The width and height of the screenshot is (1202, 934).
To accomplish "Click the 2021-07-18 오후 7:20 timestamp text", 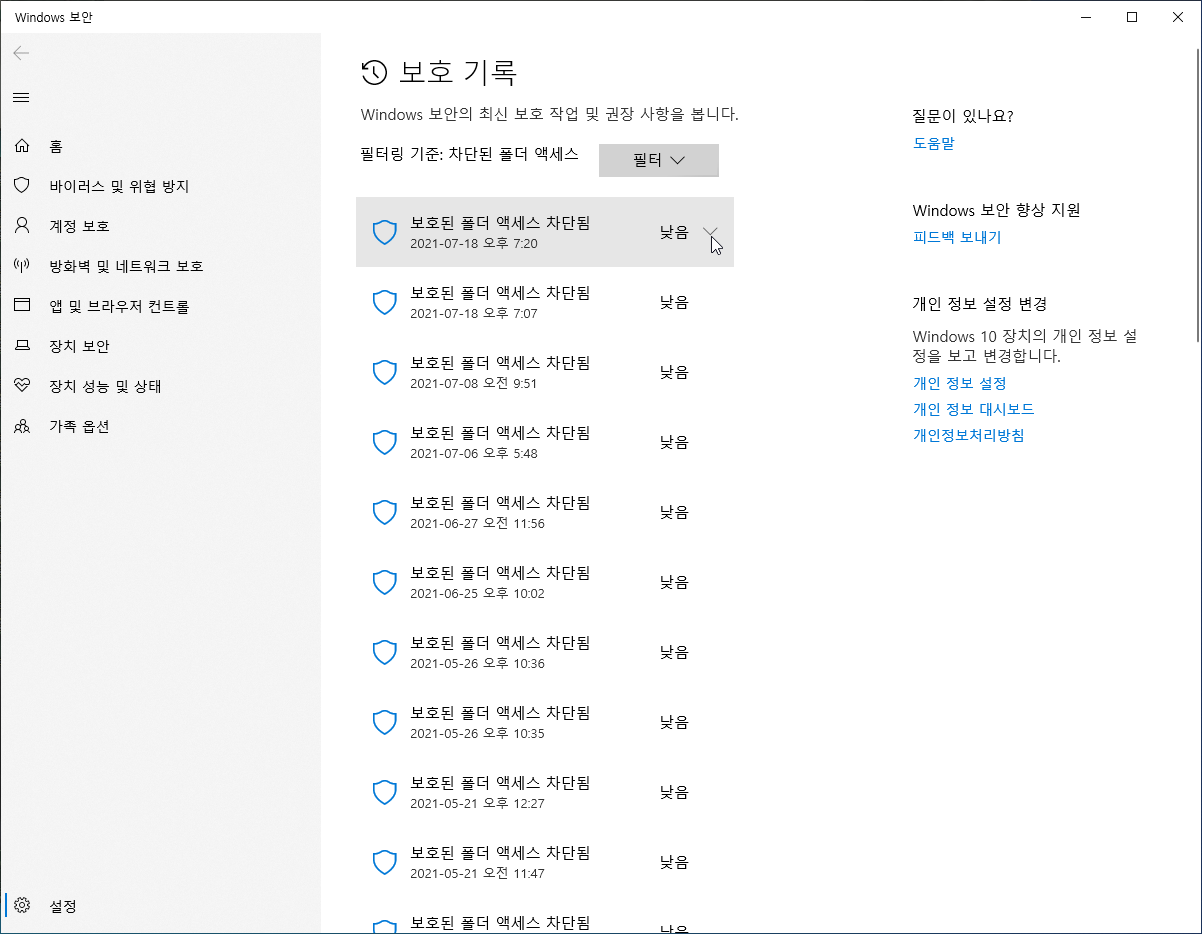I will point(474,243).
